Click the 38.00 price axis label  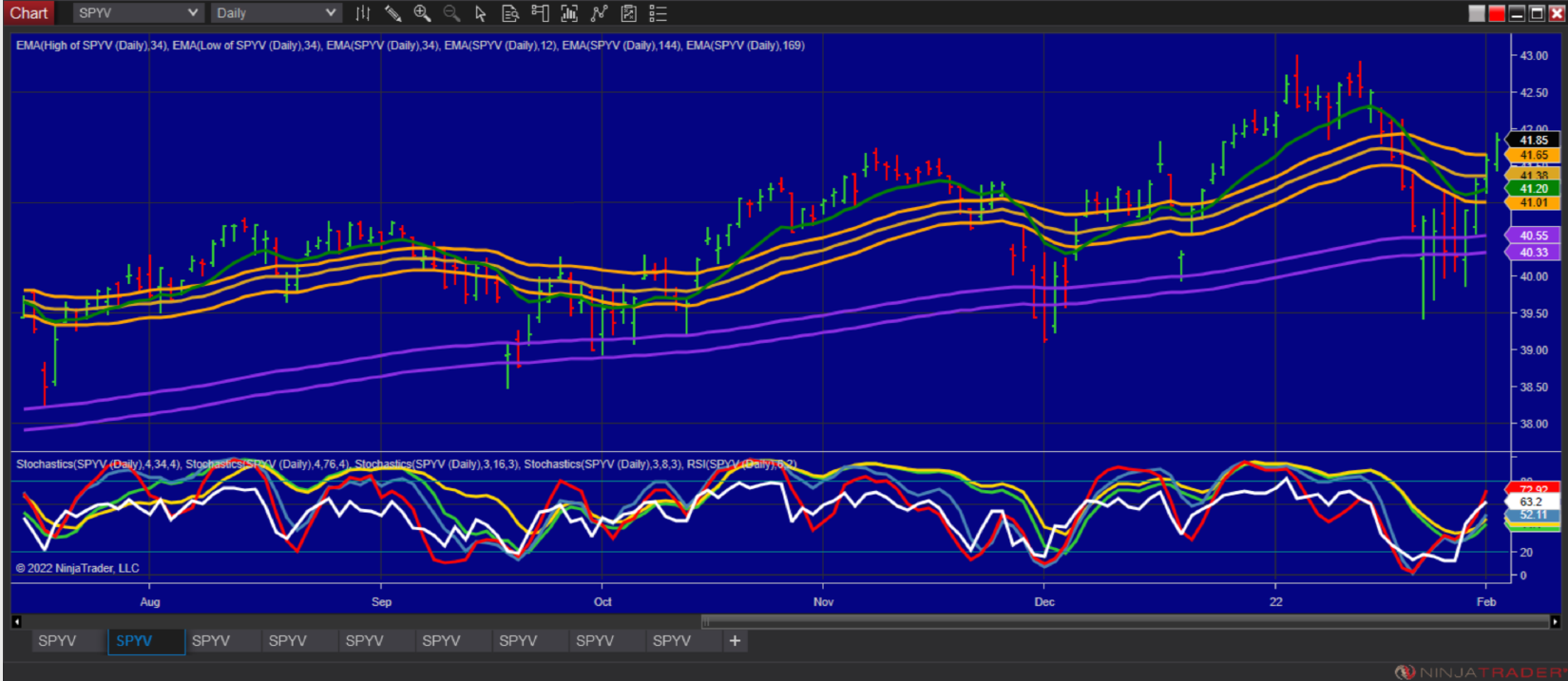(x=1534, y=425)
